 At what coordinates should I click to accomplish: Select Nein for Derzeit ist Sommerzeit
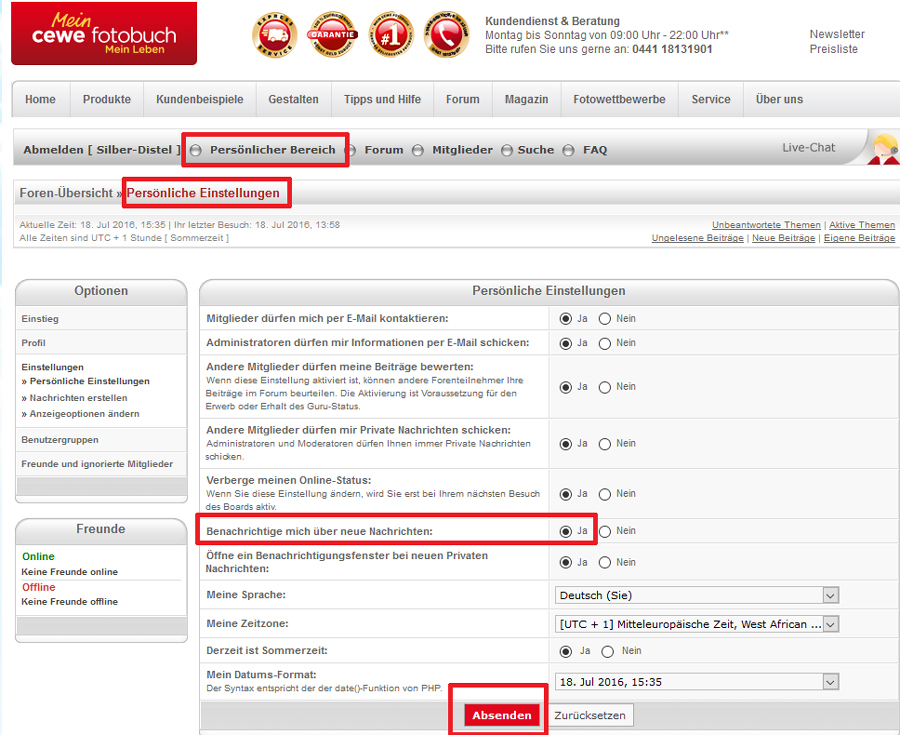pyautogui.click(x=607, y=651)
